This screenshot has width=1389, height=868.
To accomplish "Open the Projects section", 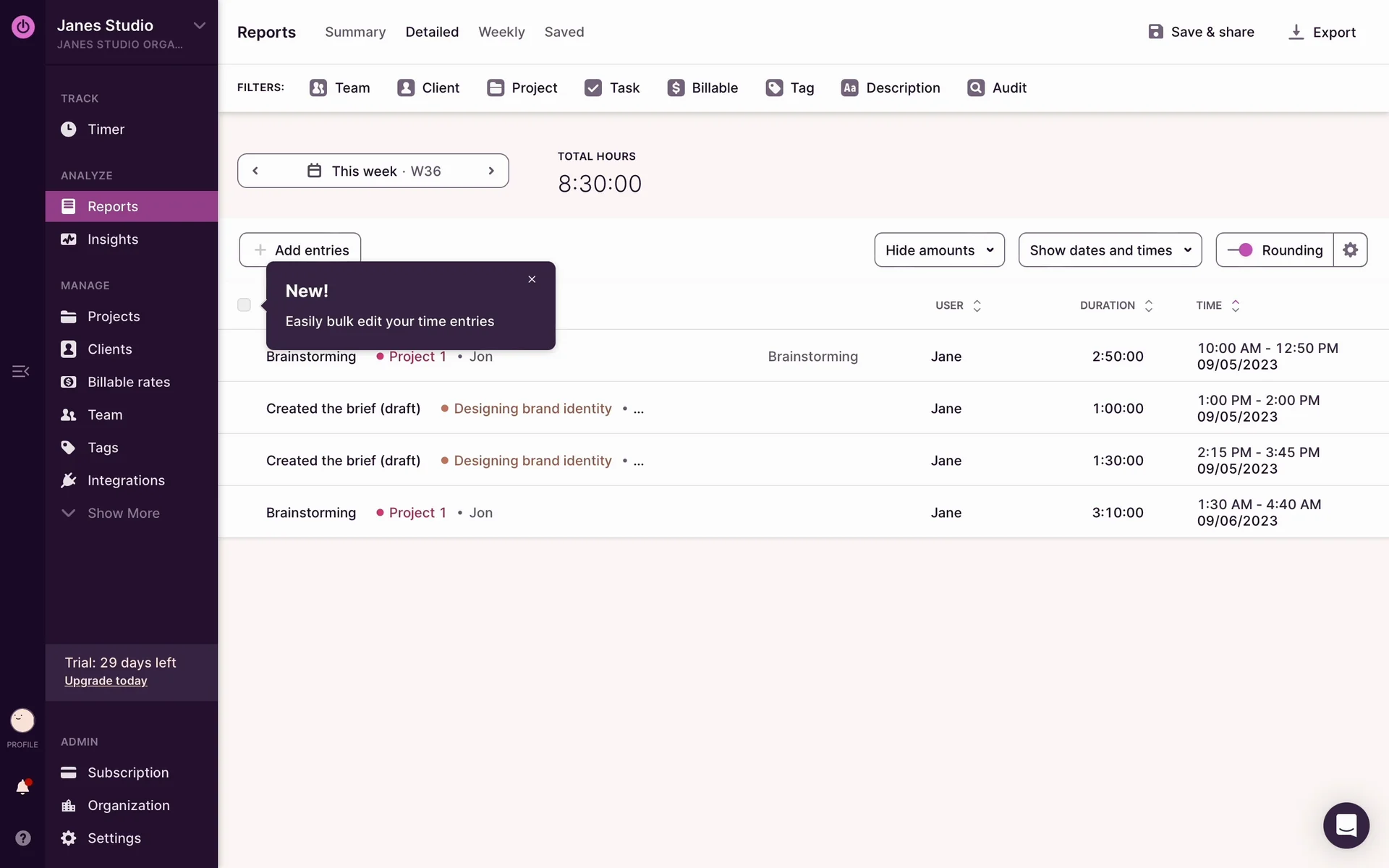I will click(113, 316).
